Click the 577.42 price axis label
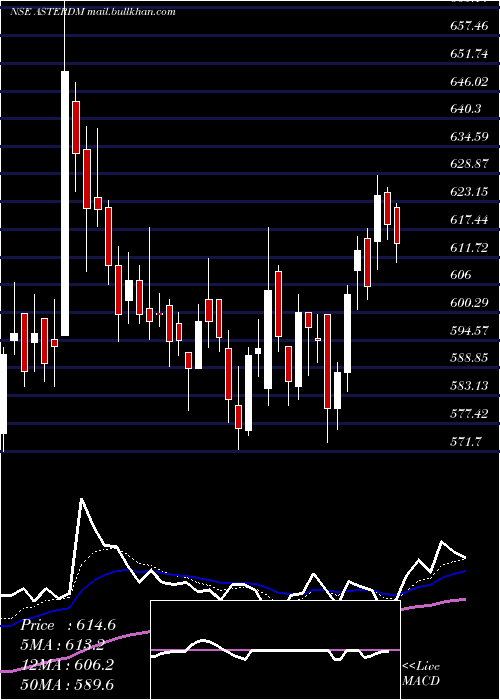Image resolution: width=500 pixels, height=700 pixels. (x=469, y=414)
